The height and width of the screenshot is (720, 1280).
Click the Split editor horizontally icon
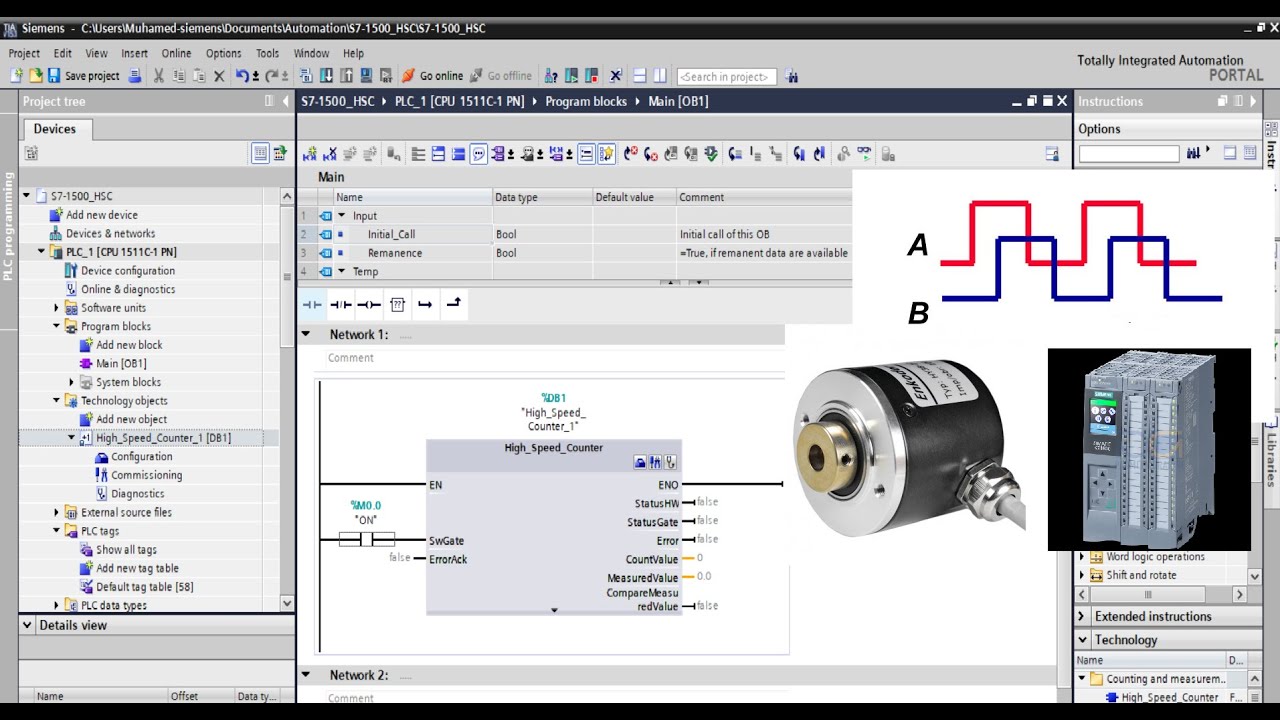click(640, 76)
